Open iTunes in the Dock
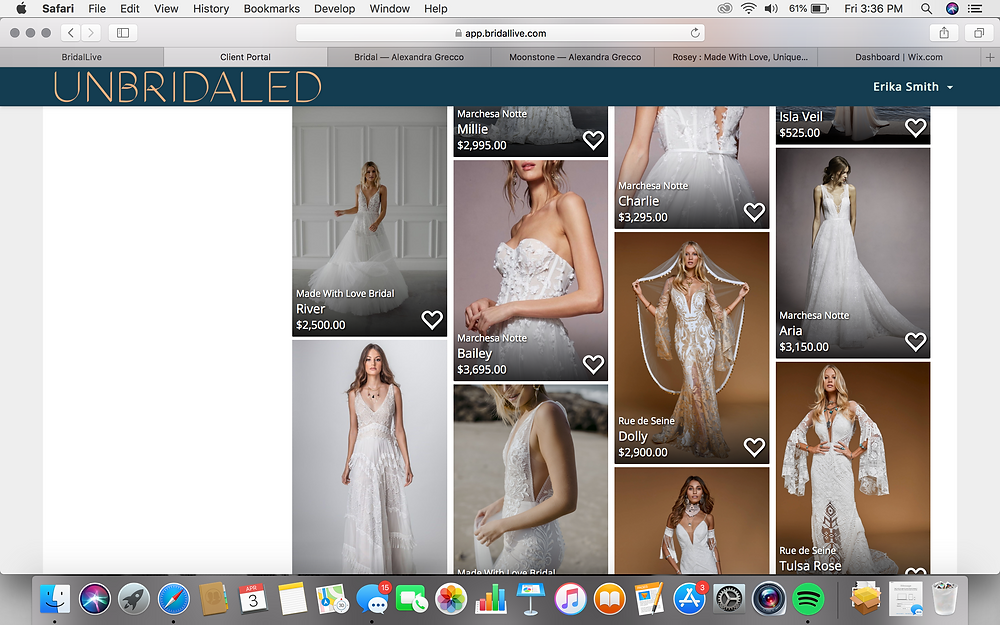Screen dimensions: 1000x625 coord(570,599)
